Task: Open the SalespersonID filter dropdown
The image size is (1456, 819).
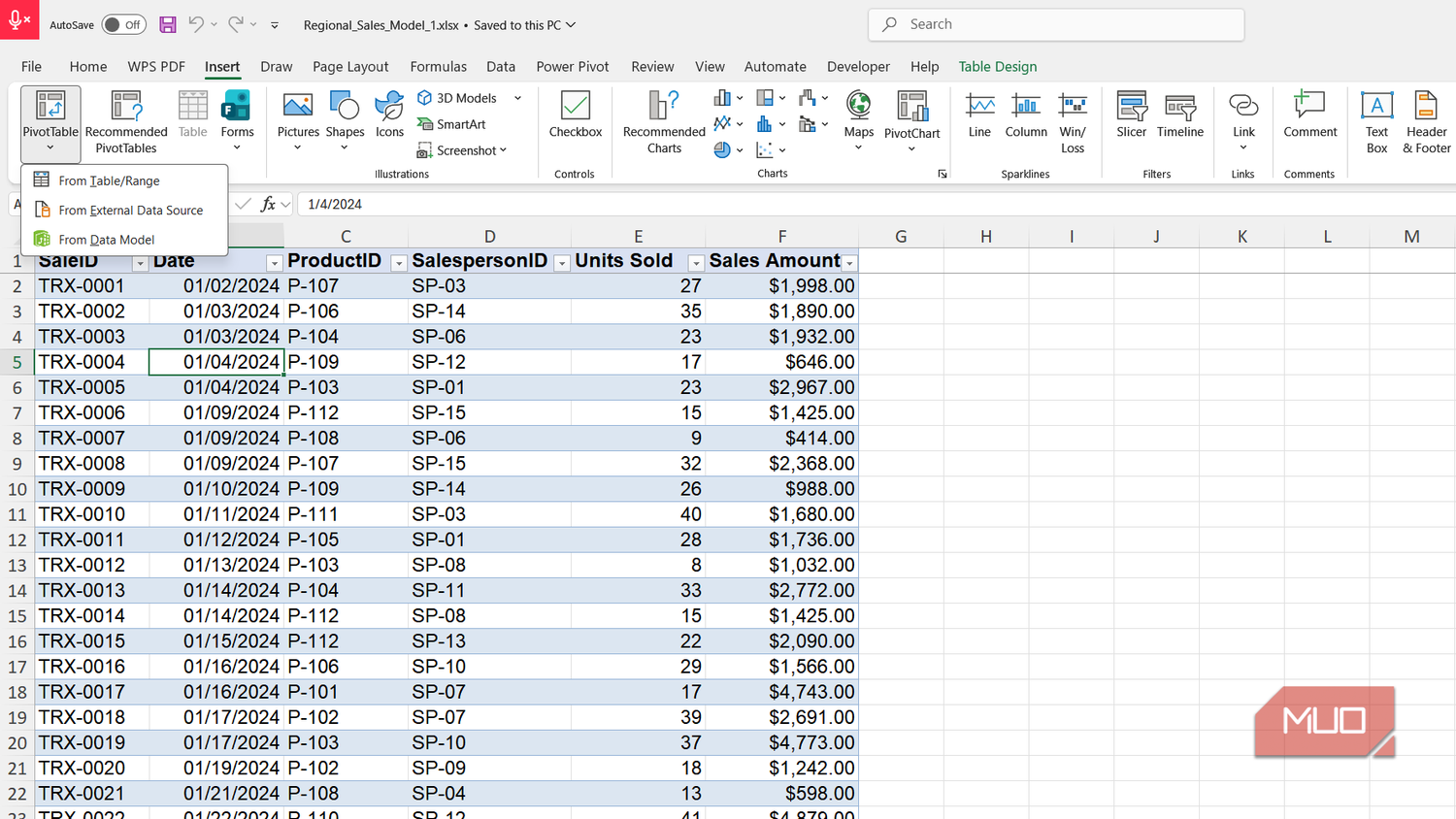Action: pyautogui.click(x=561, y=264)
